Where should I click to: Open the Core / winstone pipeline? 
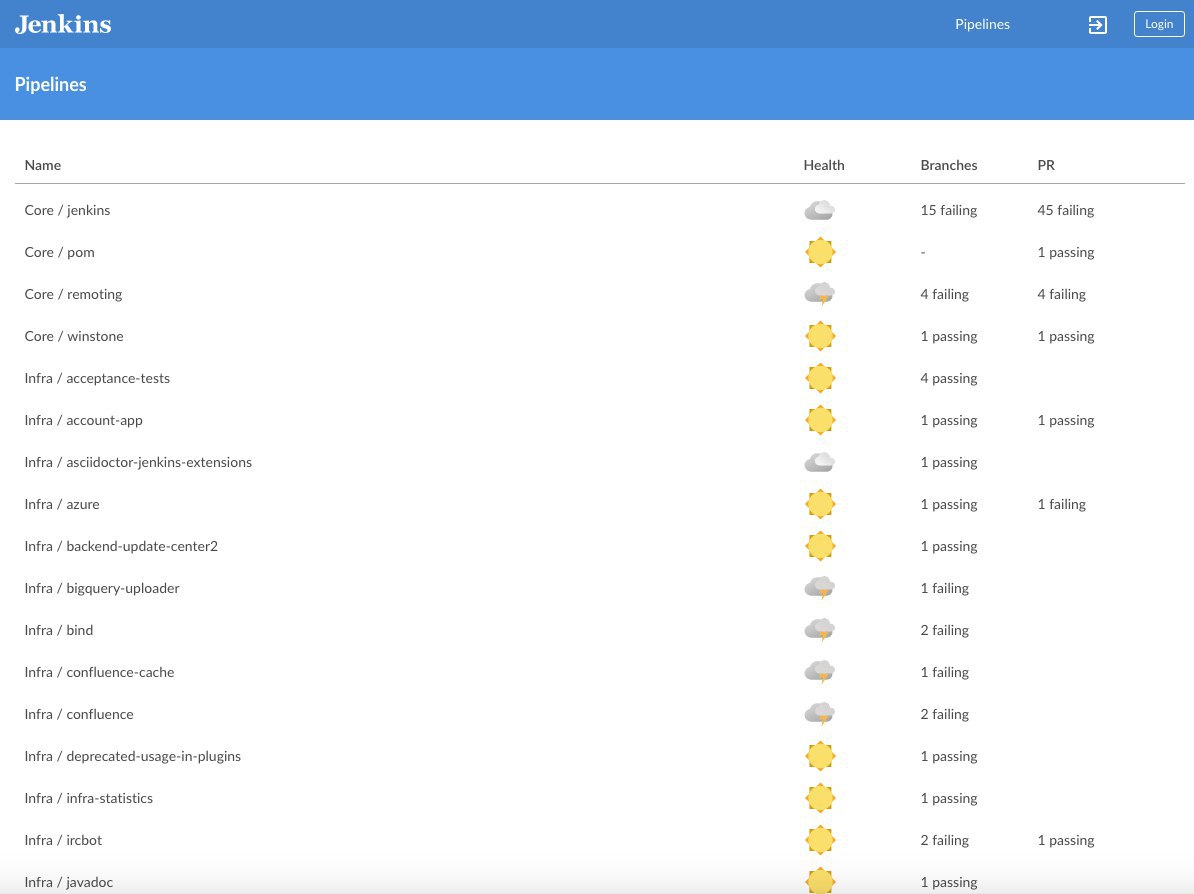74,336
